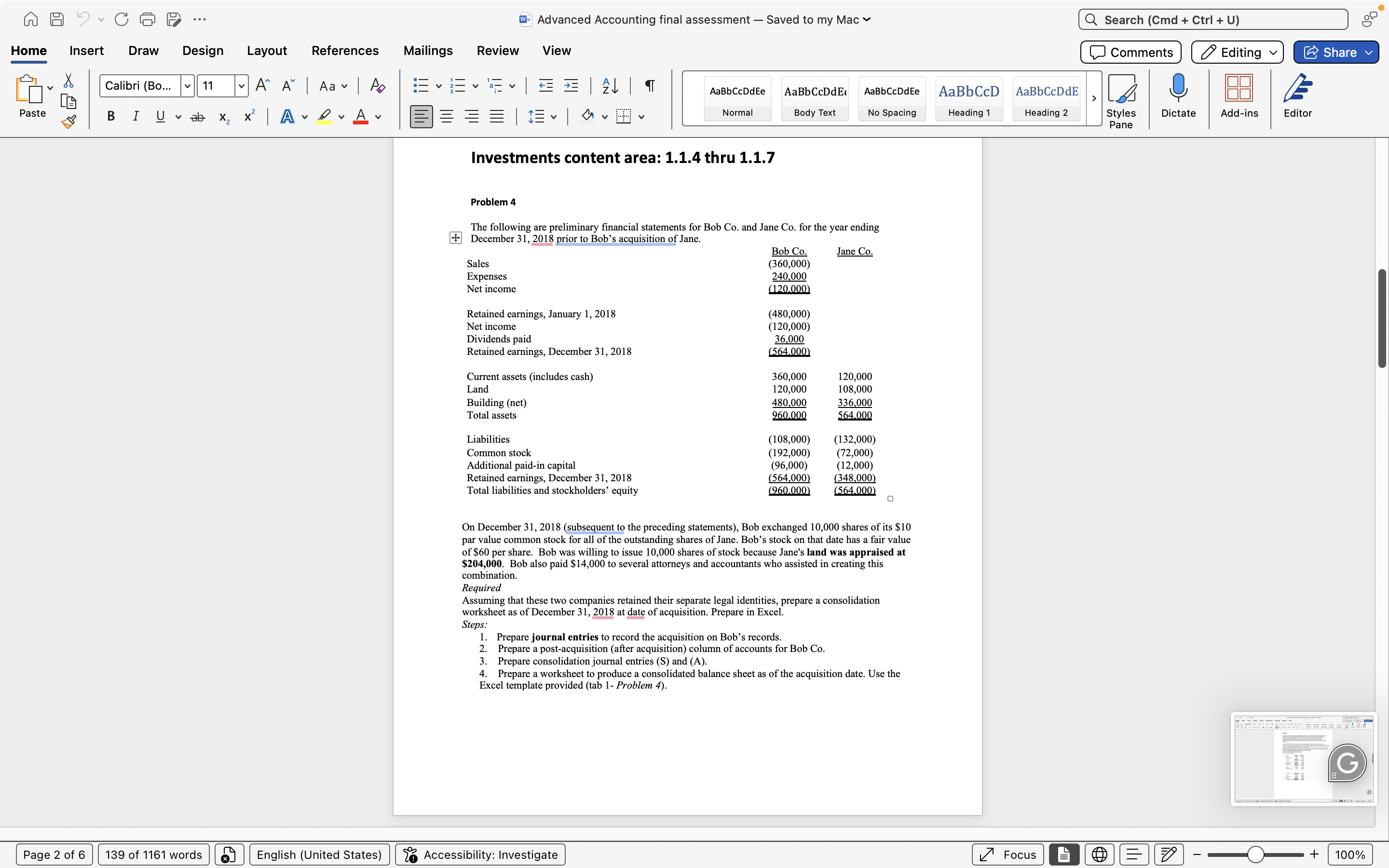Screen dimensions: 1389x868
Task: Switch to the References tab
Action: click(344, 51)
